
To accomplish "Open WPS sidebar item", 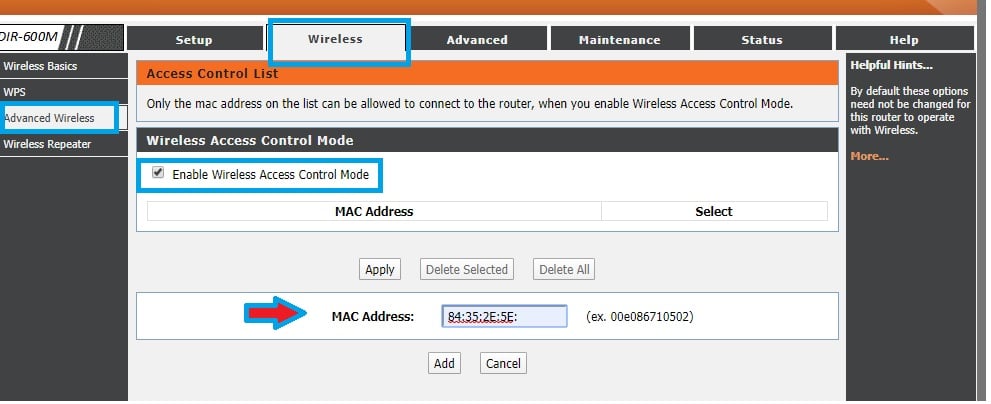I will (x=15, y=92).
